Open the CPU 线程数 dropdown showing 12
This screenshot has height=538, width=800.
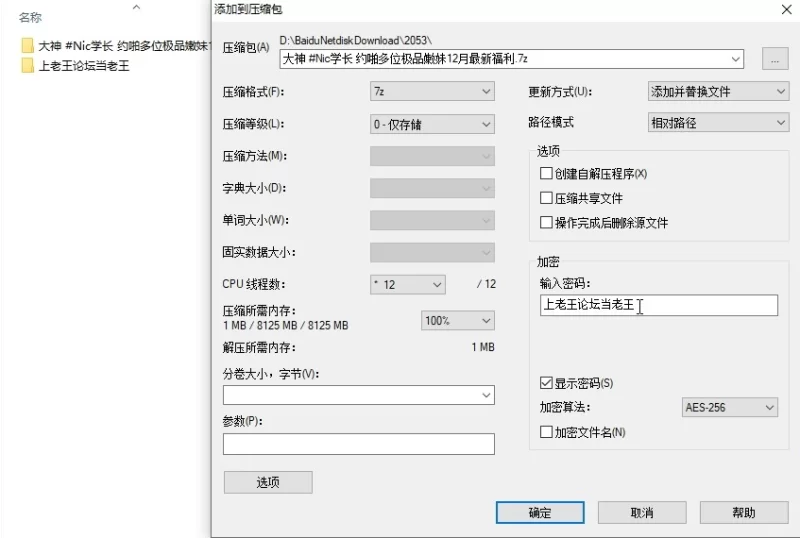pos(407,284)
